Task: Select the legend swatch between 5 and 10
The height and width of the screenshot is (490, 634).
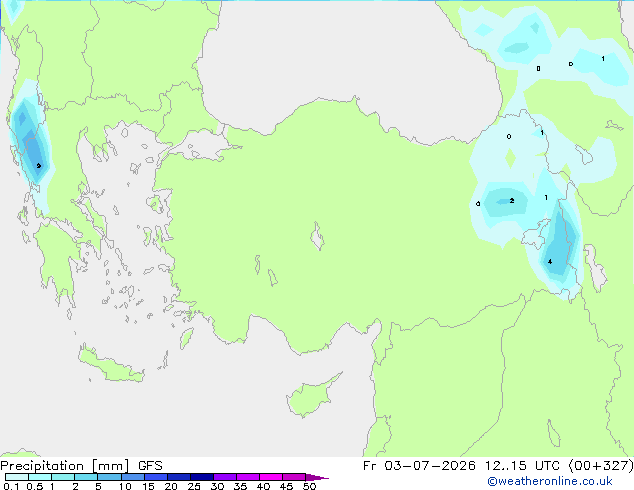Action: (109, 477)
